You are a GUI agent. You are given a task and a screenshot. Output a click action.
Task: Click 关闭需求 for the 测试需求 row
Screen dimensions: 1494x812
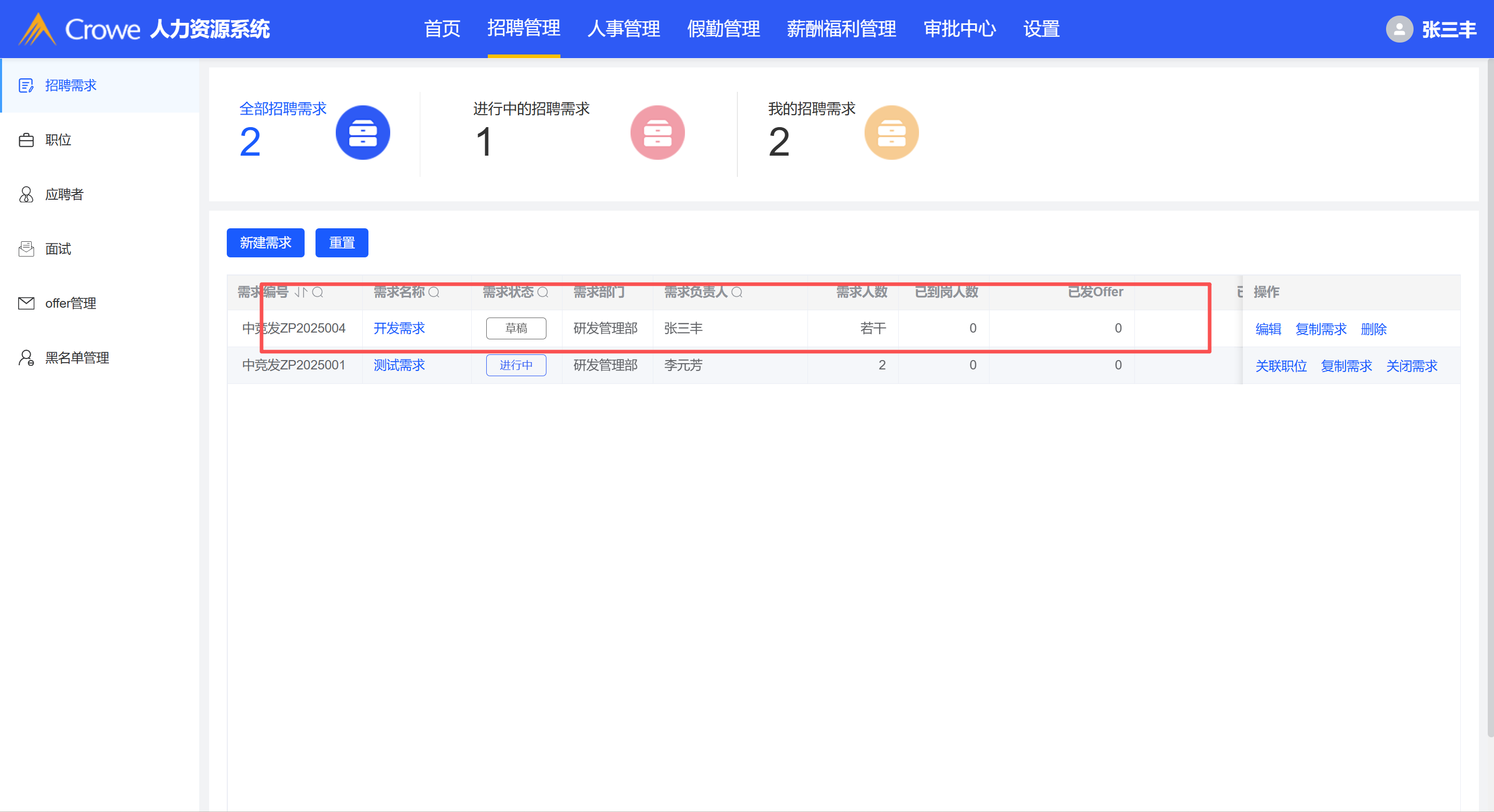pyautogui.click(x=1411, y=366)
